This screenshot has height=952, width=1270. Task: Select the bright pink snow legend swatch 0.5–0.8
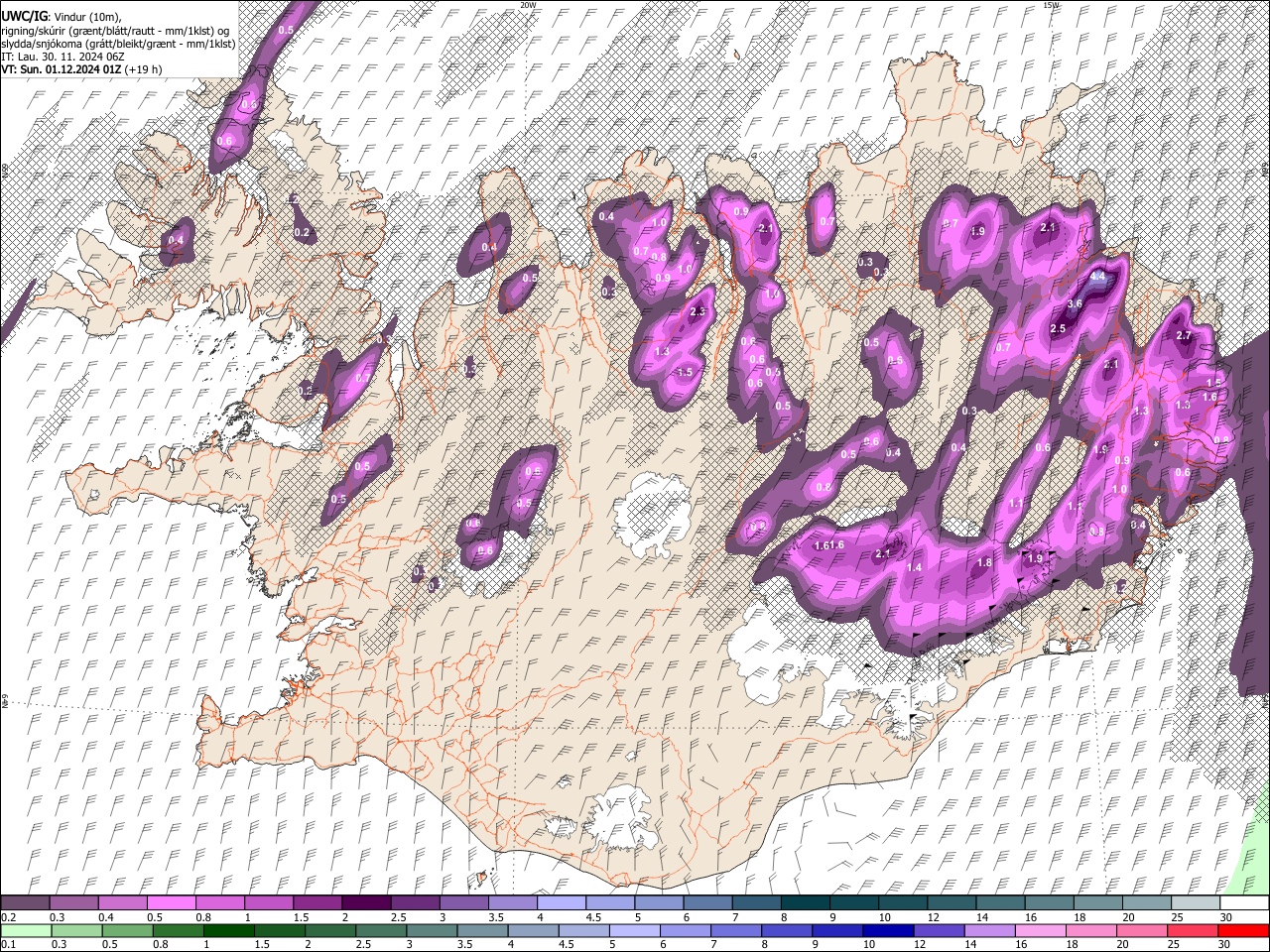point(171,902)
